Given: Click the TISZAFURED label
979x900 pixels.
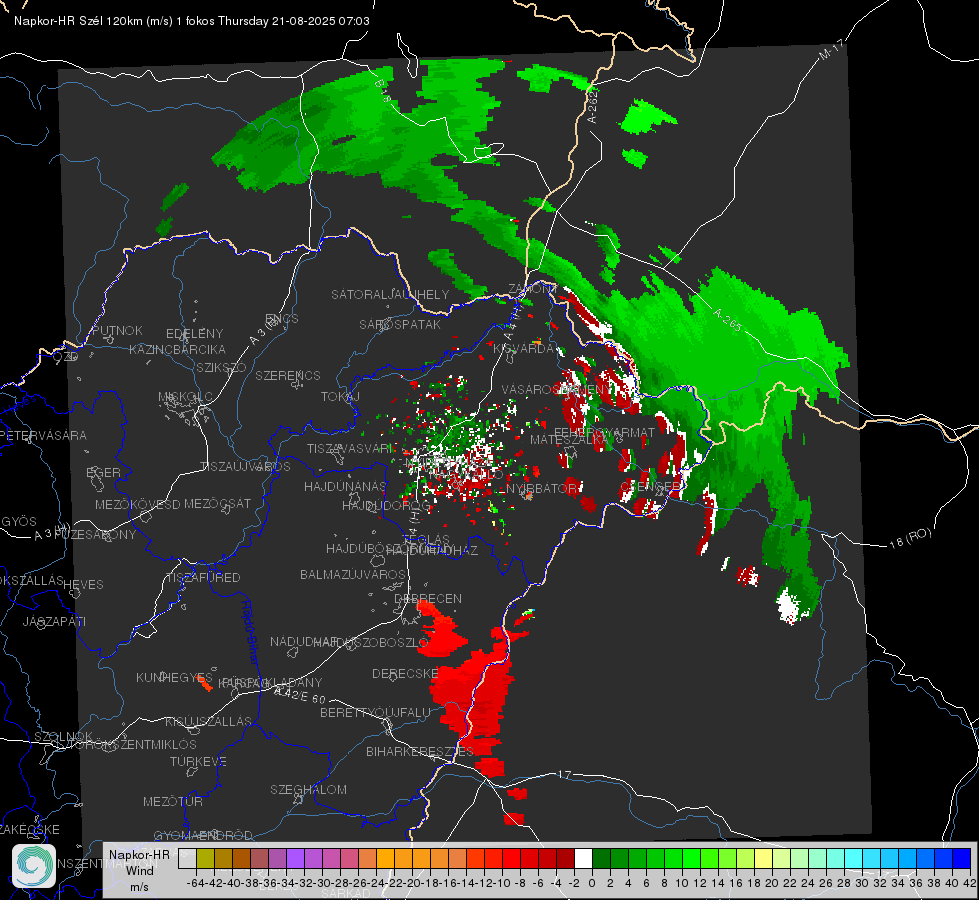Looking at the screenshot, I should (203, 577).
